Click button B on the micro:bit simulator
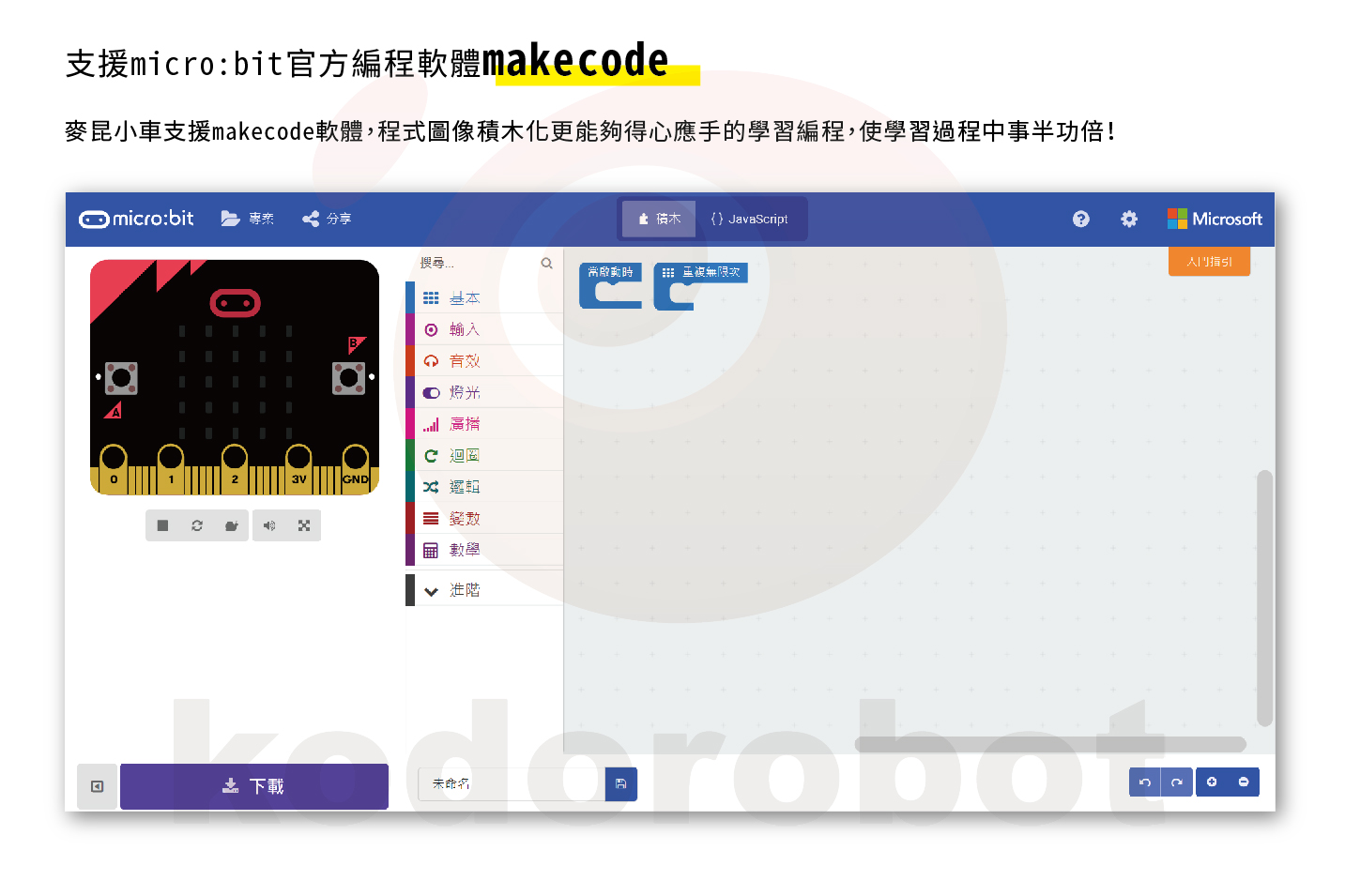The image size is (1345, 896). [x=348, y=378]
